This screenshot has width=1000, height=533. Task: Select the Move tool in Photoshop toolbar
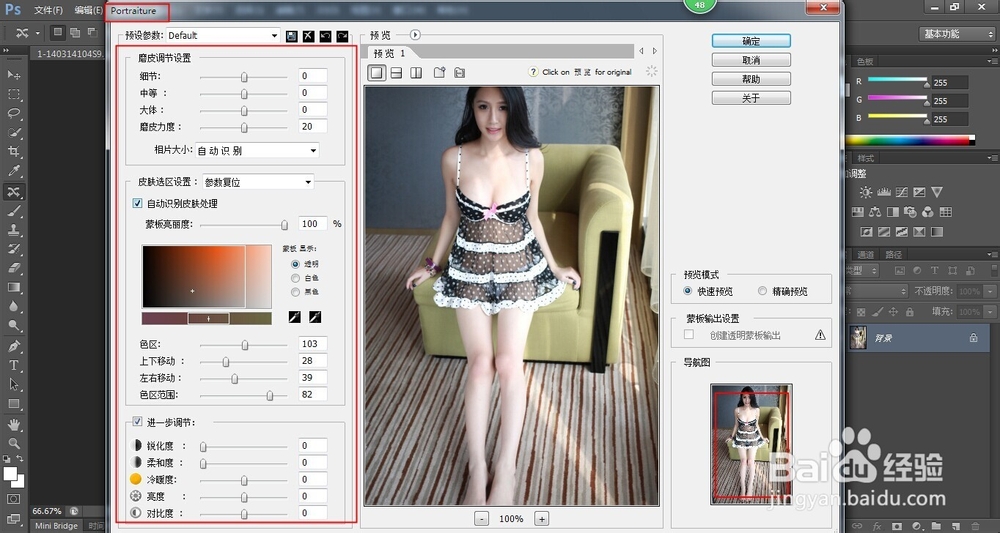[13, 75]
